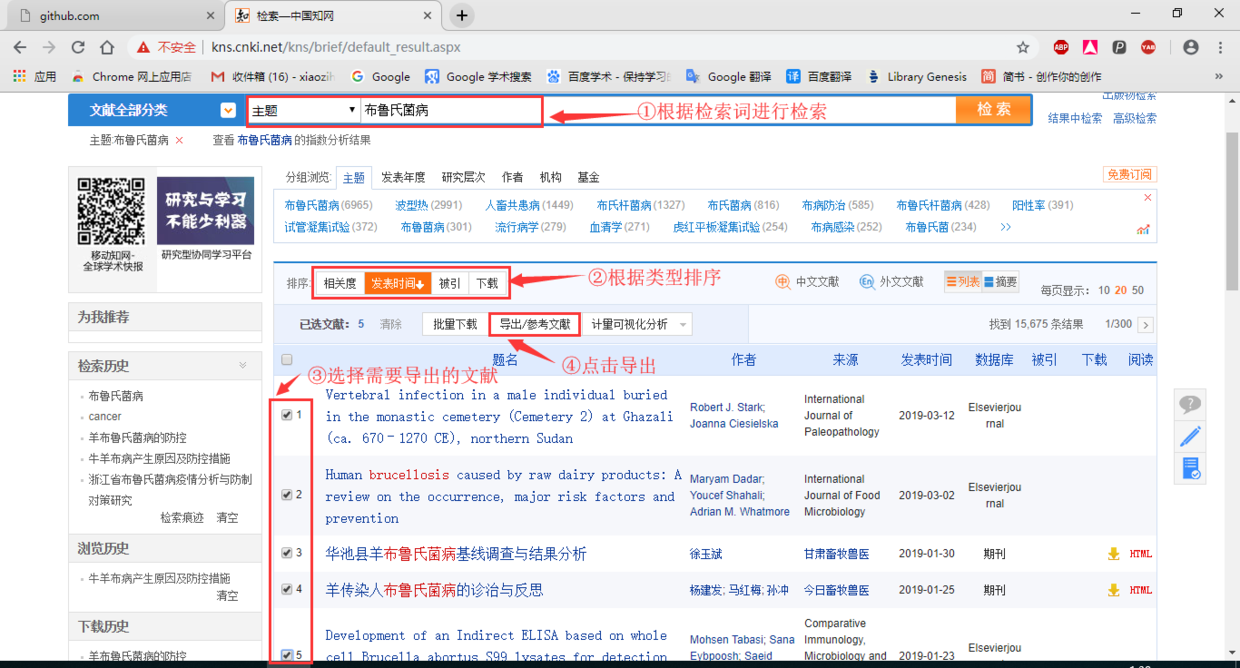This screenshot has height=668, width=1240.
Task: Open the 高级检索 advanced search link
Action: coord(1134,118)
